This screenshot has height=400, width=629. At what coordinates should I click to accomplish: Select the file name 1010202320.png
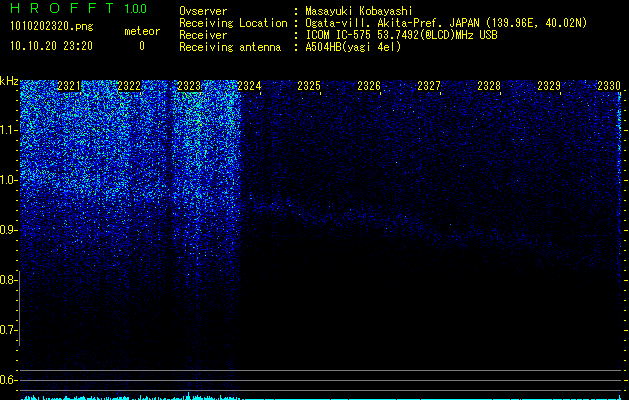tap(52, 26)
